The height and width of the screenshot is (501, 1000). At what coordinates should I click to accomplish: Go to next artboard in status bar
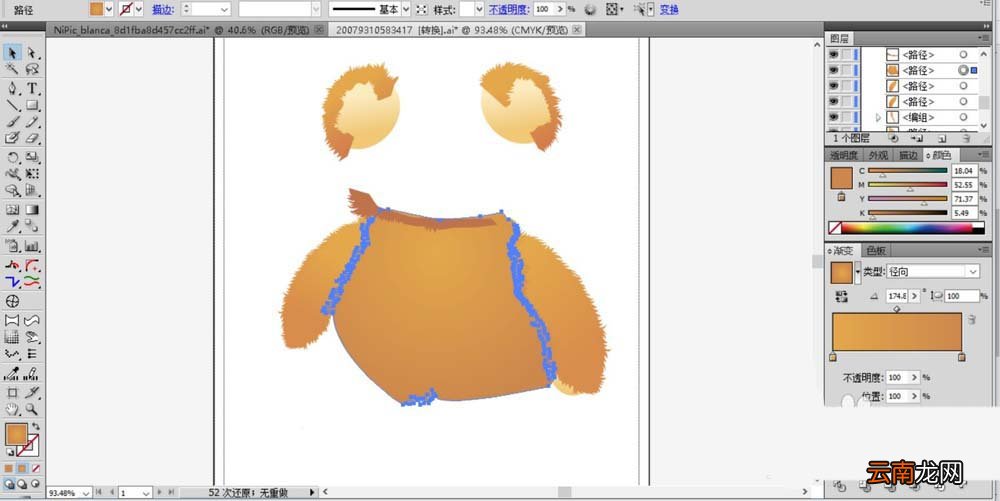[159, 492]
